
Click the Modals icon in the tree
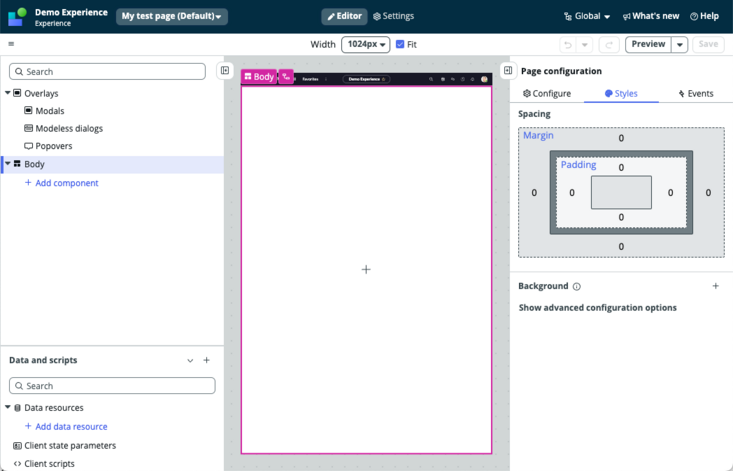[29, 111]
